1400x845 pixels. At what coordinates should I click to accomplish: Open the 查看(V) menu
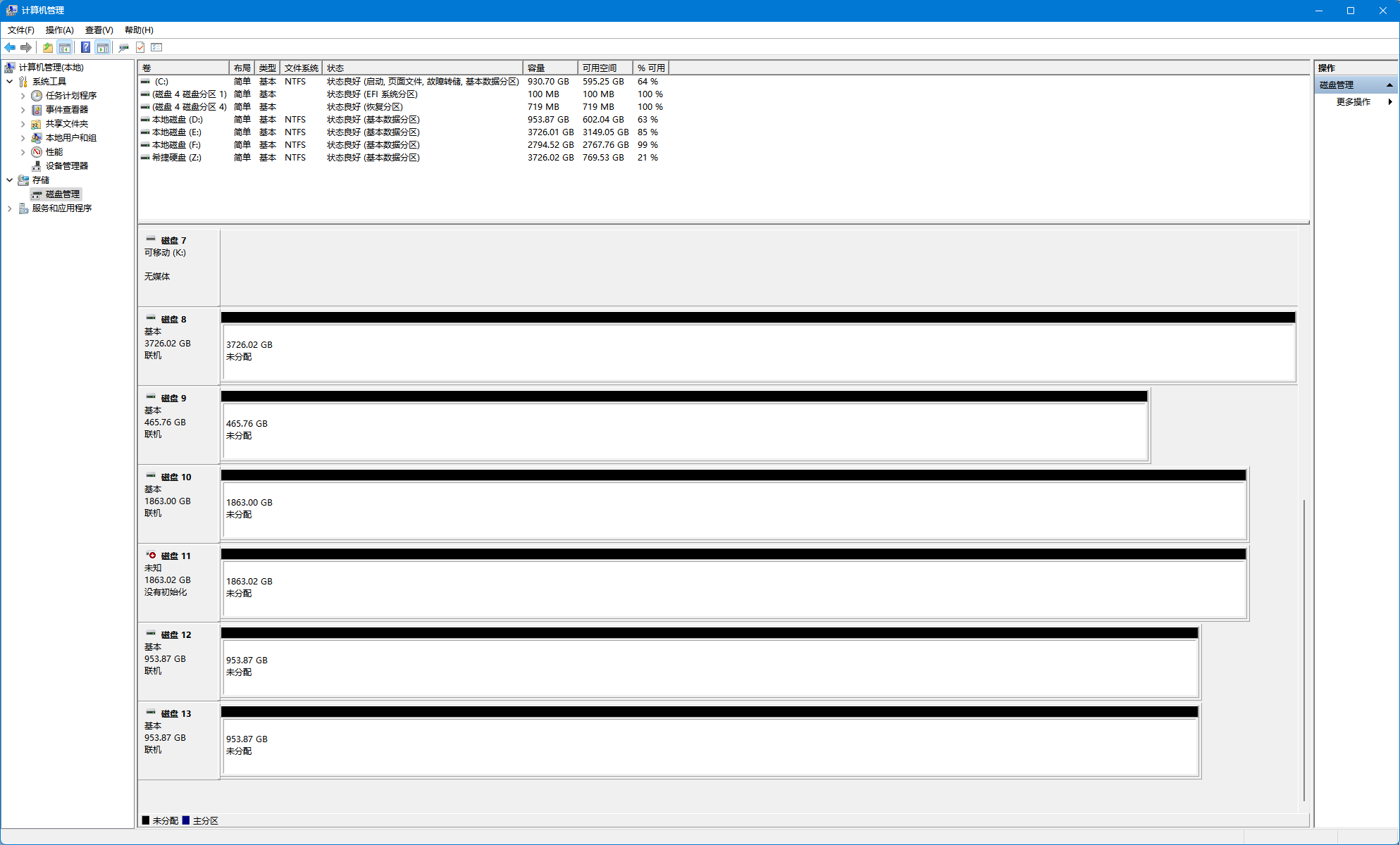[99, 30]
